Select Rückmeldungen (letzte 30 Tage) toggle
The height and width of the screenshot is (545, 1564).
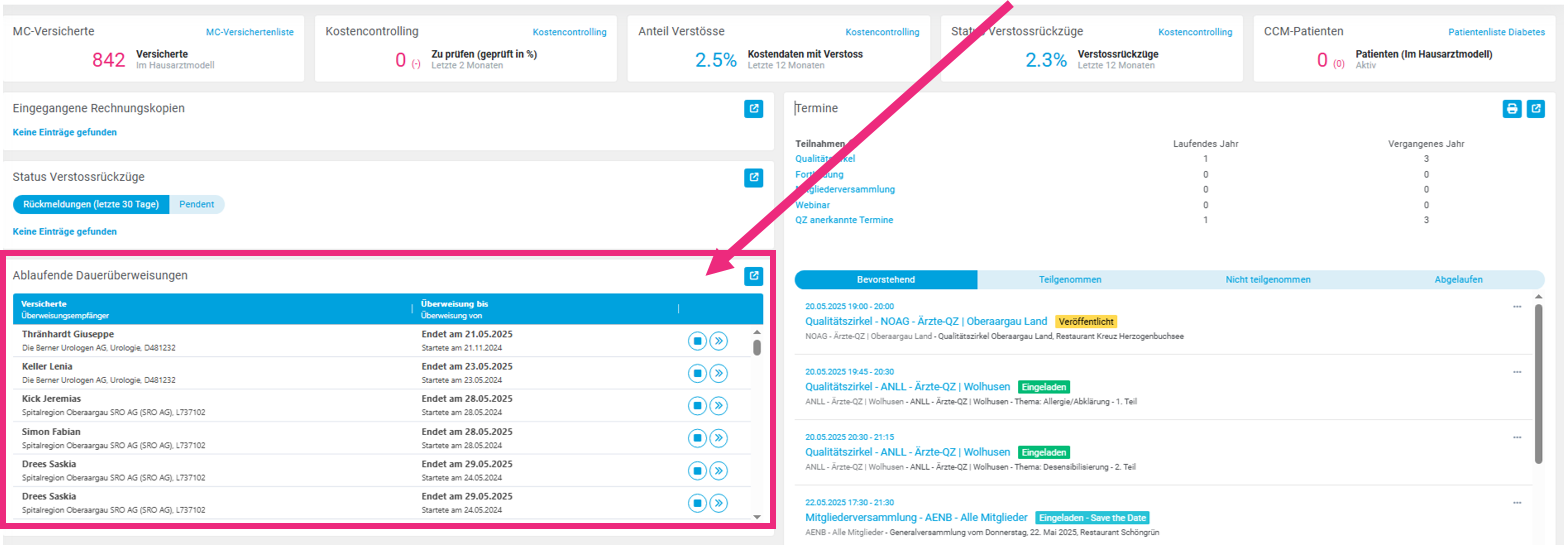pos(91,204)
